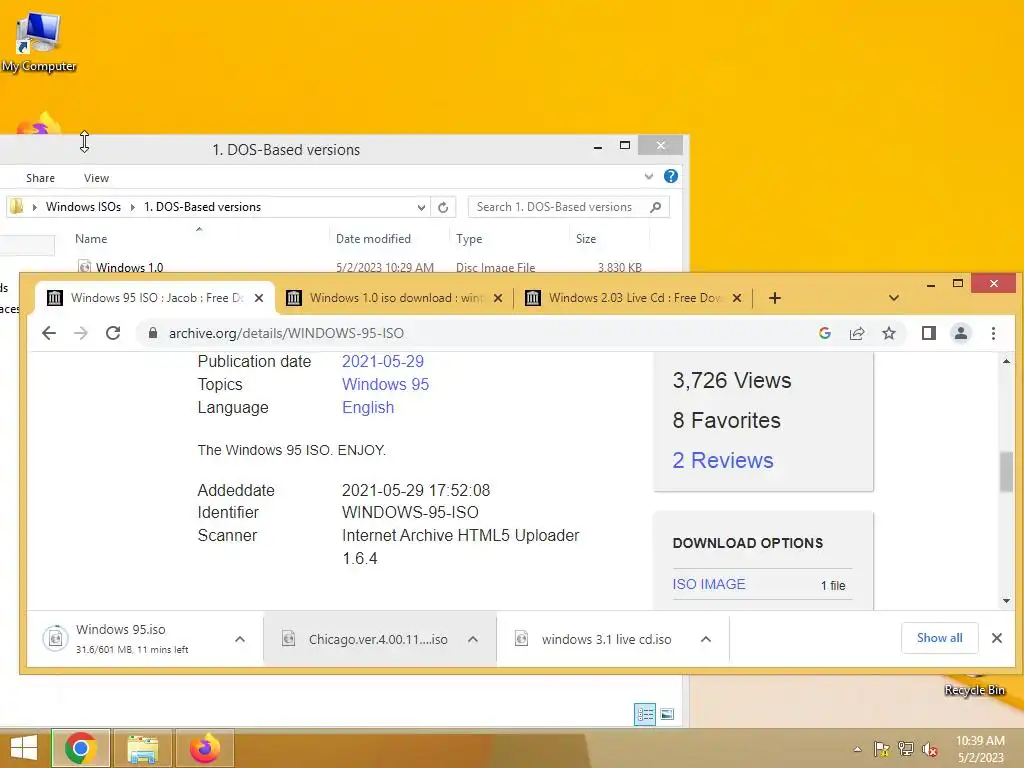Viewport: 1024px width, 768px height.
Task: Open the Share ribbon tab in Explorer
Action: click(x=40, y=178)
